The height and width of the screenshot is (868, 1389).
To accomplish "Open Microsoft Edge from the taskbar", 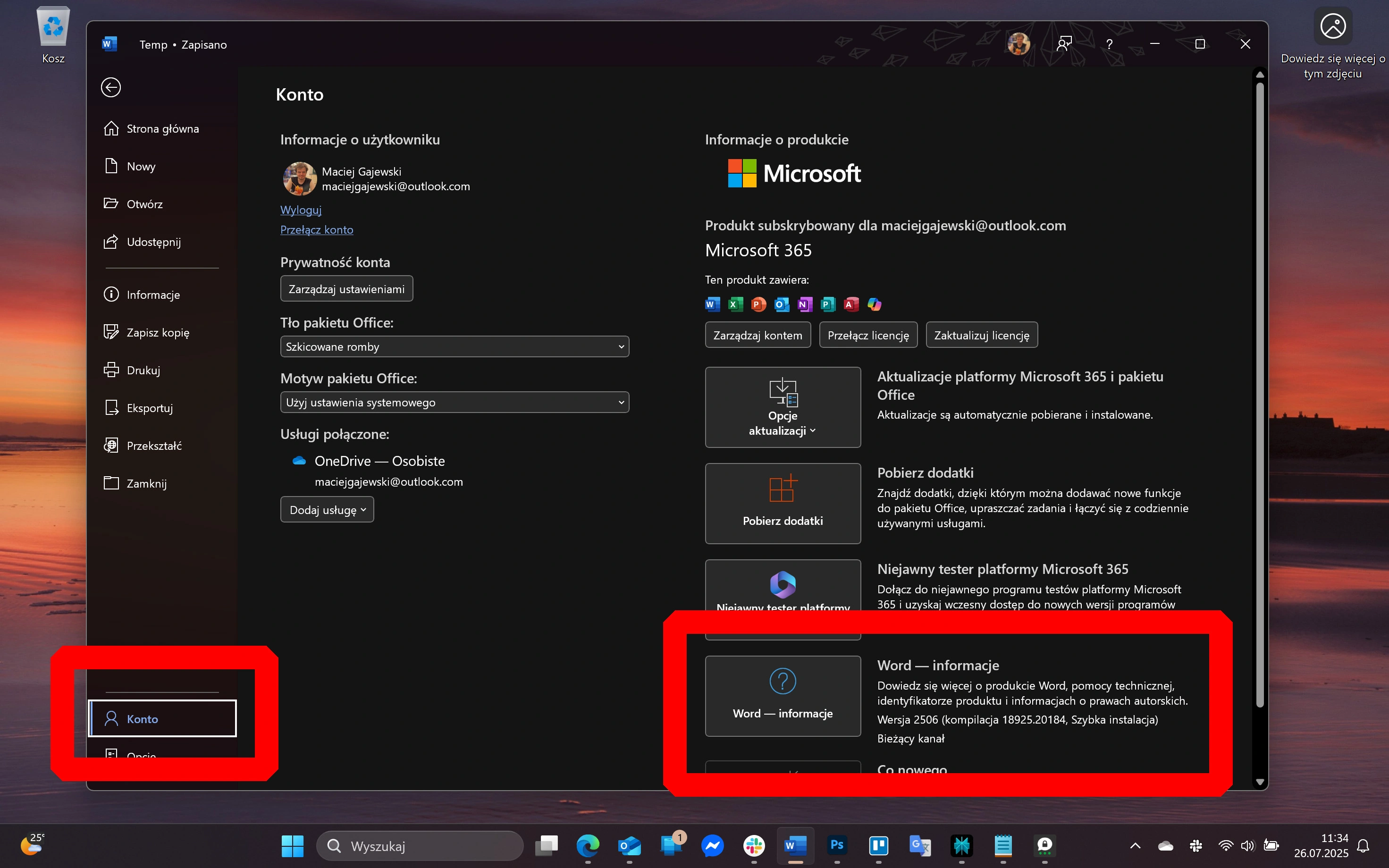I will pos(588,846).
